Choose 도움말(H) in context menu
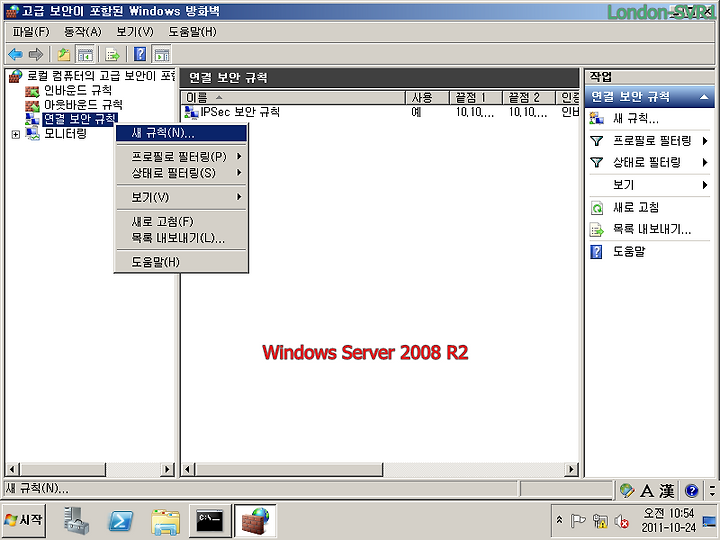The image size is (720, 540). tap(181, 262)
